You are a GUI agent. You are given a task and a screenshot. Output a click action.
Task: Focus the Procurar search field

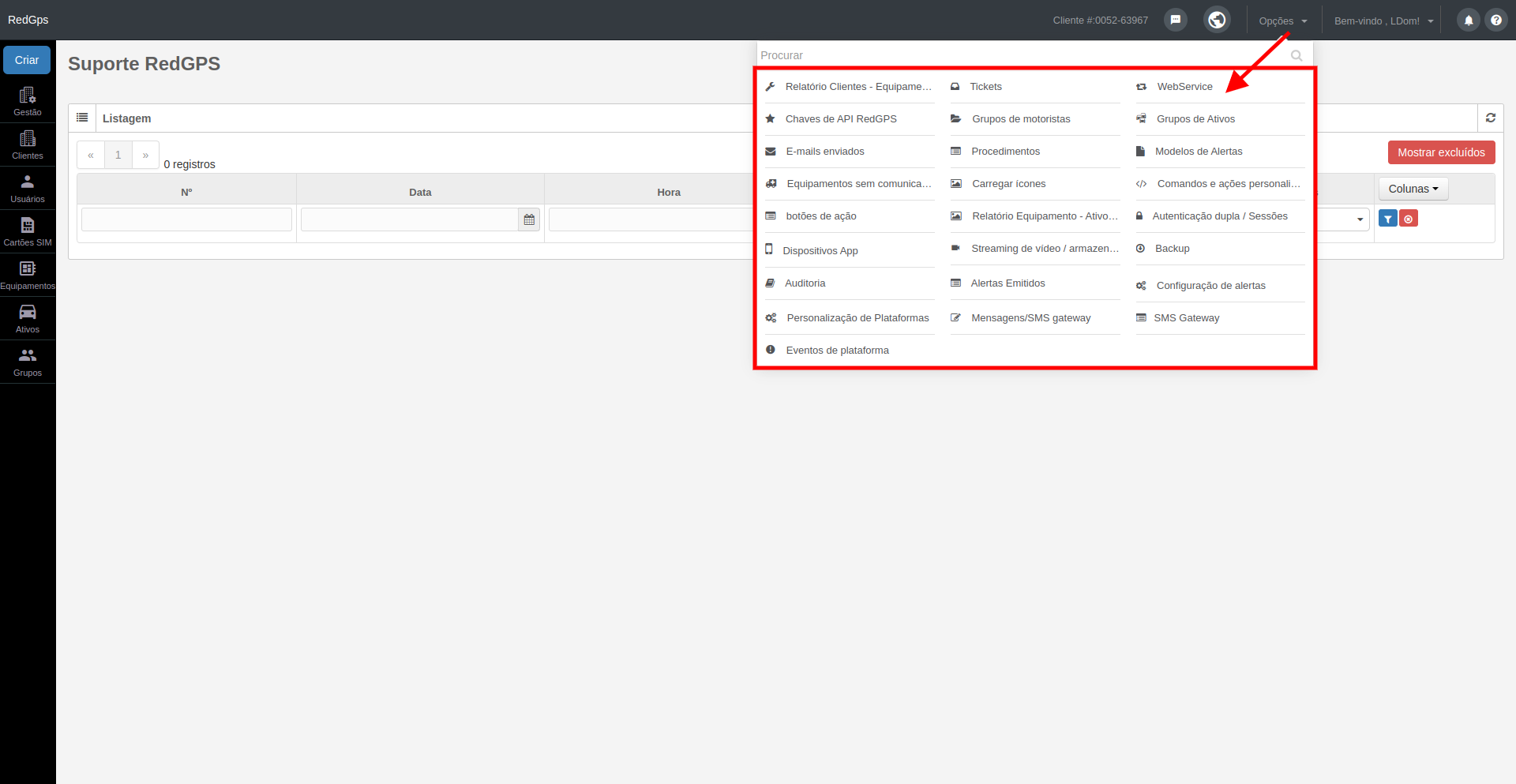1023,55
